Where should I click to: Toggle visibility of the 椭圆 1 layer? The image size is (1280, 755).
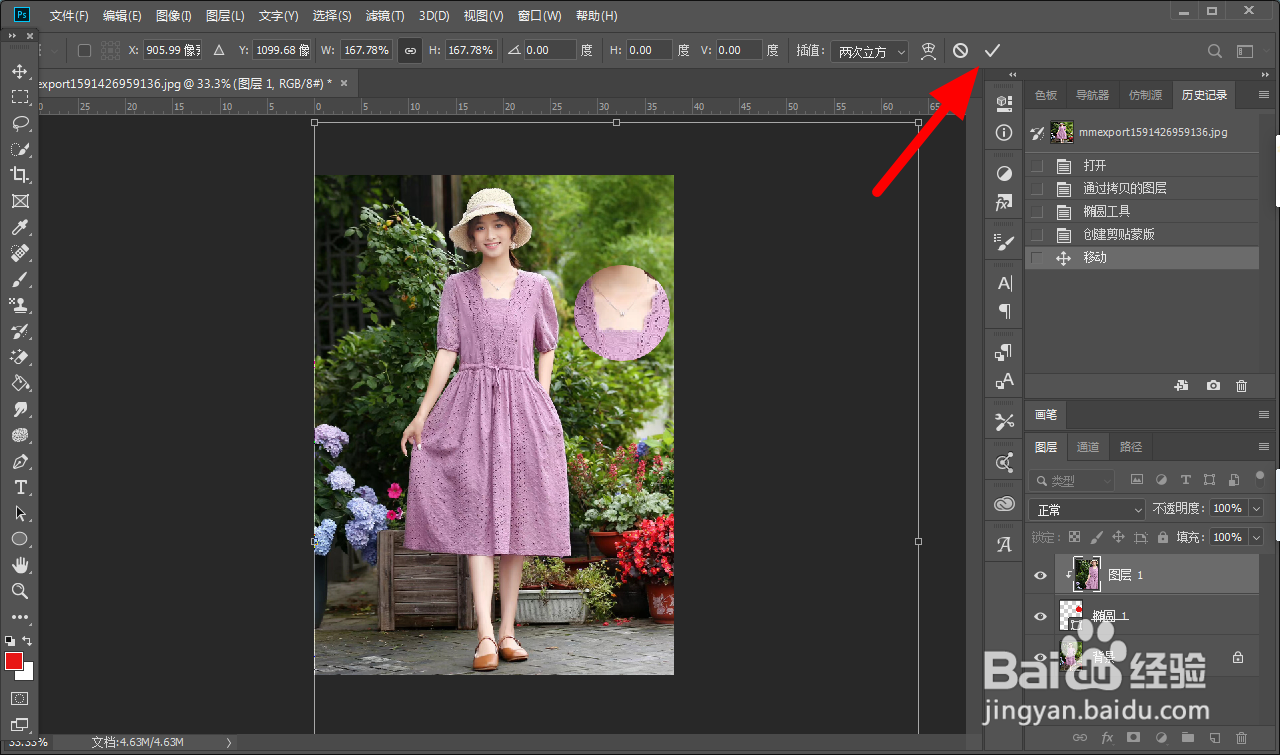[1040, 616]
